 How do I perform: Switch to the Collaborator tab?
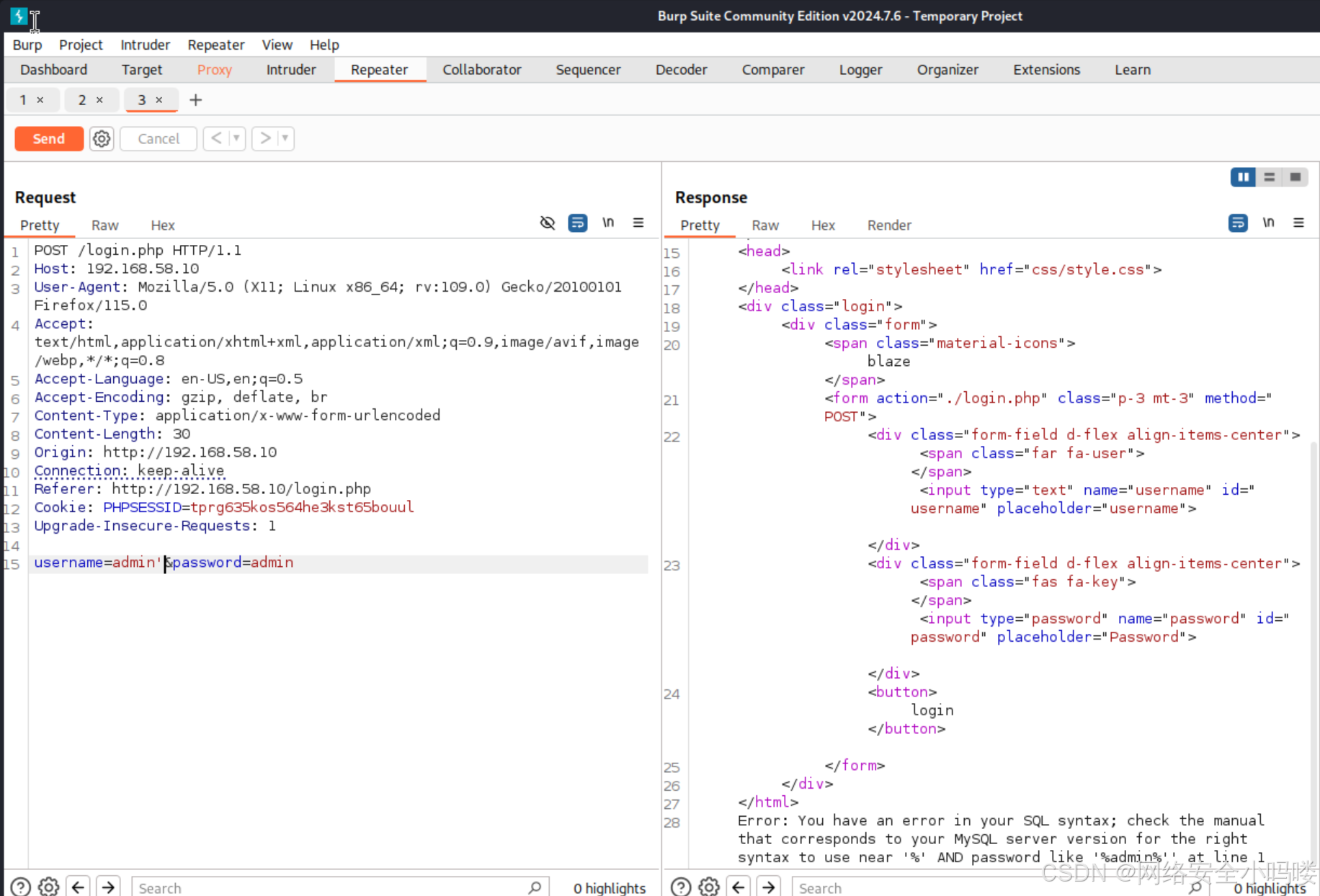click(482, 70)
